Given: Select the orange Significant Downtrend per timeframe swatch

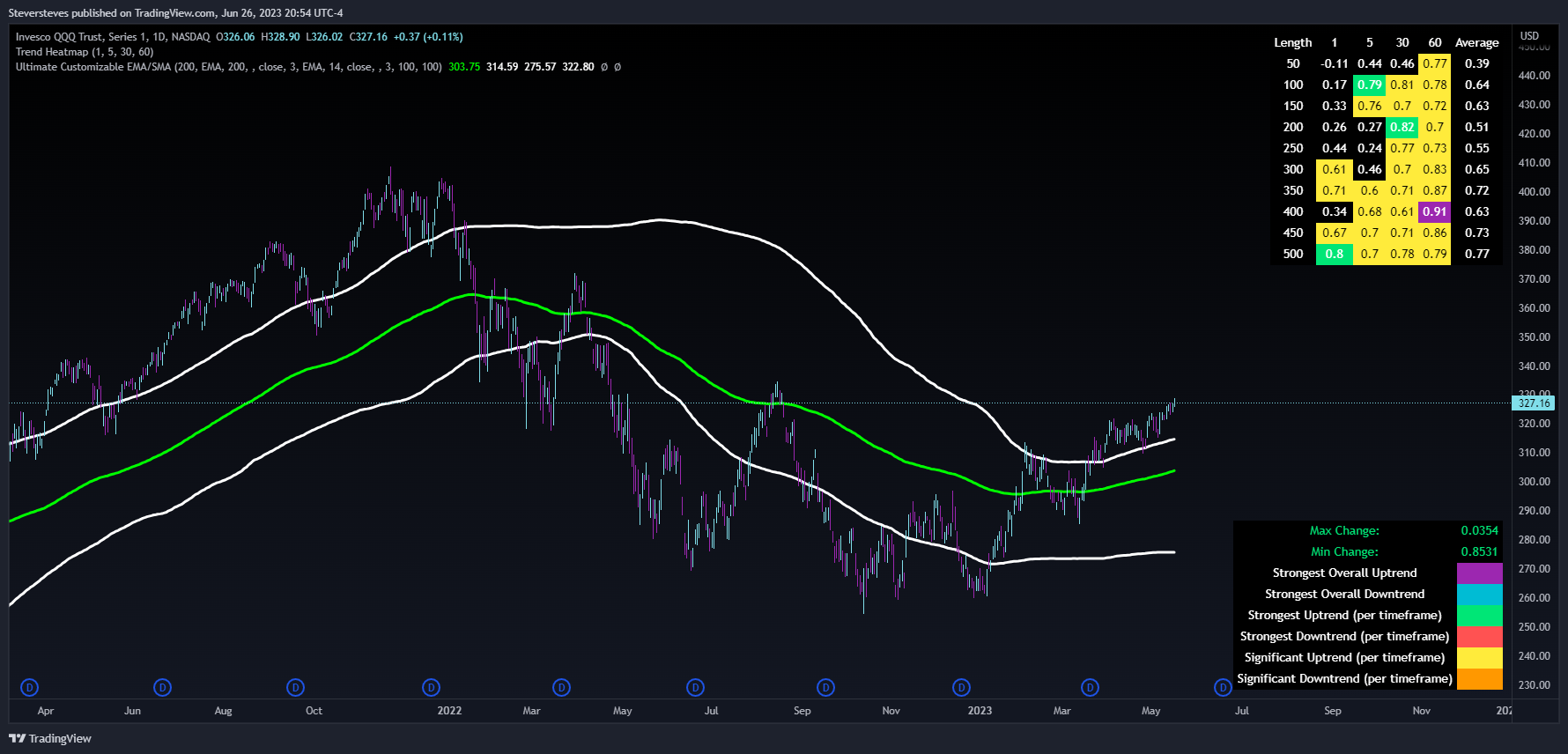Looking at the screenshot, I should pyautogui.click(x=1479, y=679).
